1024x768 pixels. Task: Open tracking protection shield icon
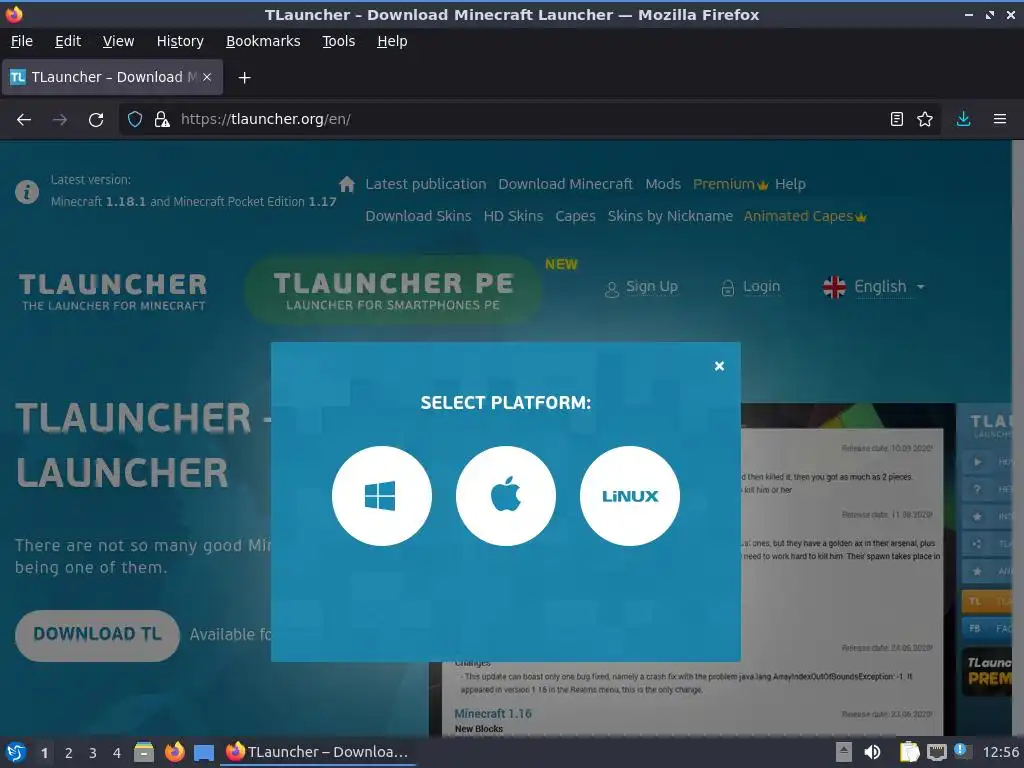point(135,120)
